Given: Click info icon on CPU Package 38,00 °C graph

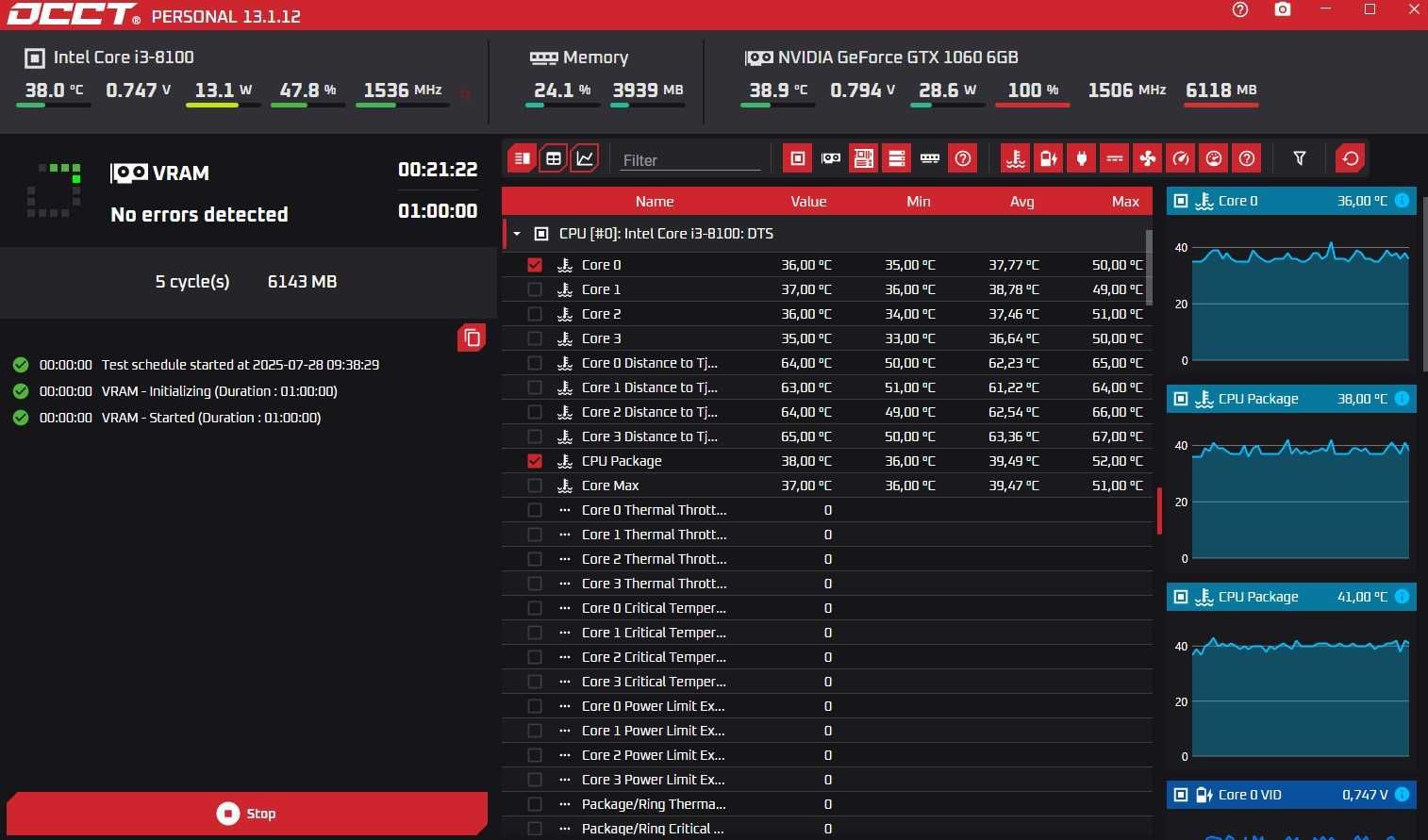Looking at the screenshot, I should [1402, 398].
